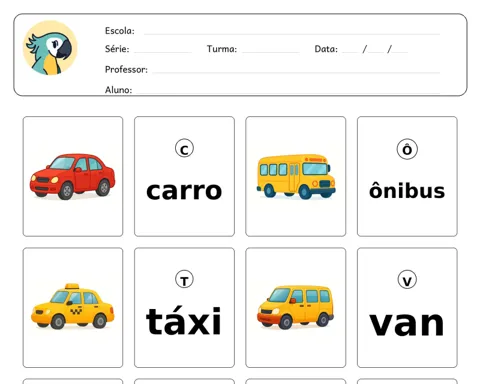The width and height of the screenshot is (480, 384).
Task: Click the Aluno input line
Action: pyautogui.click(x=288, y=90)
